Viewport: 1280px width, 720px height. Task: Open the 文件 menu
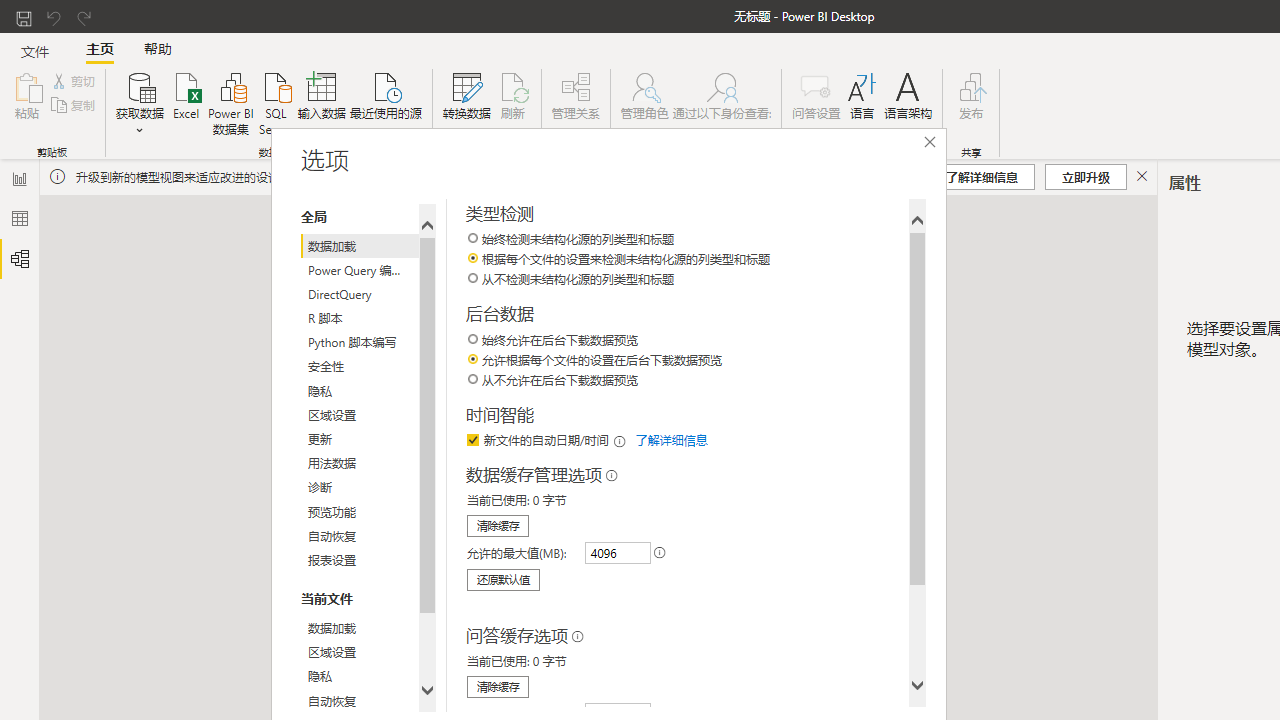tap(35, 51)
